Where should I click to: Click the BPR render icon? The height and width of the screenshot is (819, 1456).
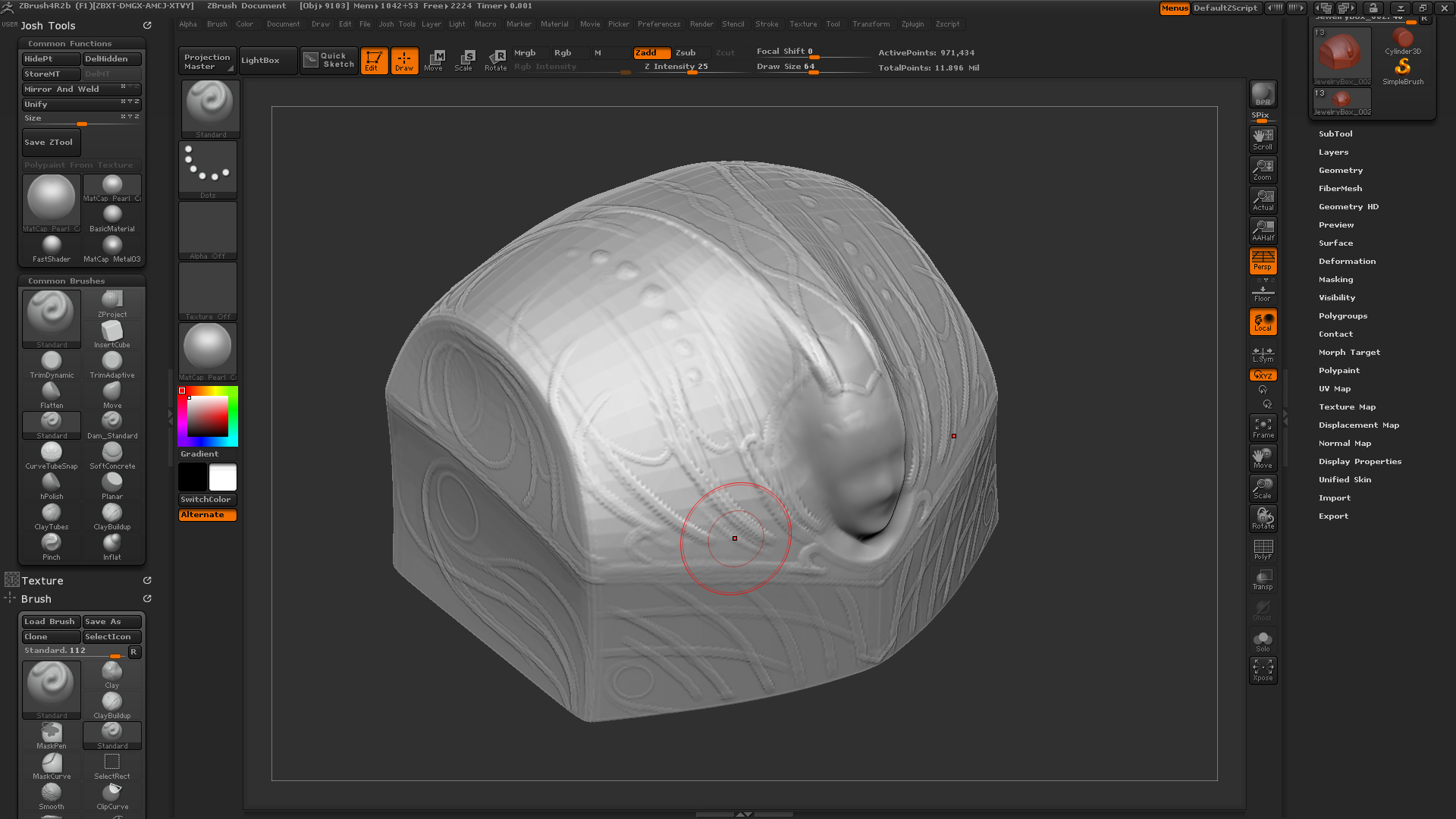coord(1263,93)
